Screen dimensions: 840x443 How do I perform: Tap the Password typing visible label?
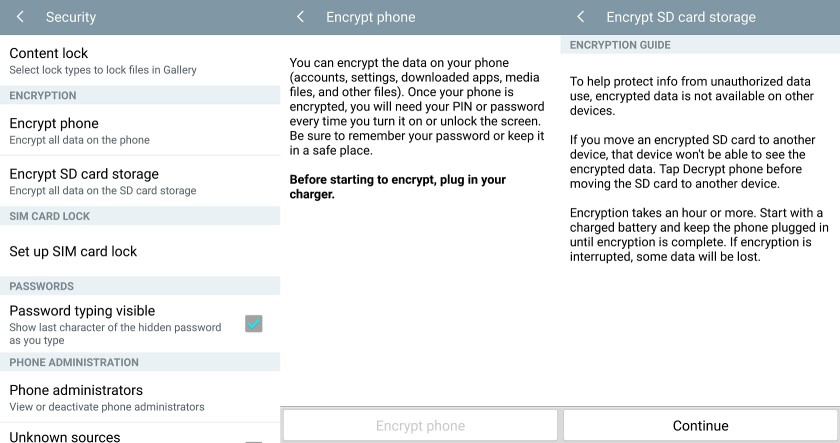[82, 311]
